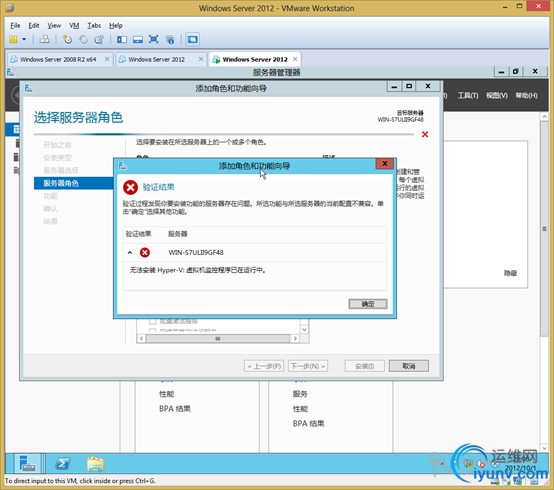
Task: Open File Explorer from the taskbar
Action: [x=95, y=464]
